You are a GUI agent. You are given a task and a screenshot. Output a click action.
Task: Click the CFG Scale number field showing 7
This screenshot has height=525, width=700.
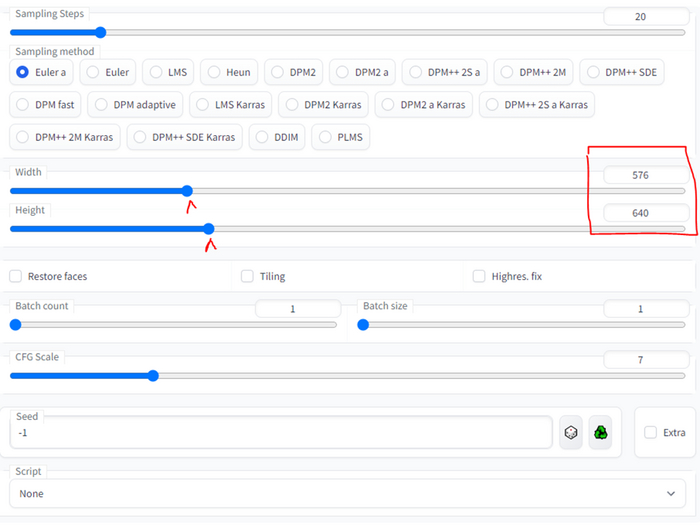click(x=646, y=359)
